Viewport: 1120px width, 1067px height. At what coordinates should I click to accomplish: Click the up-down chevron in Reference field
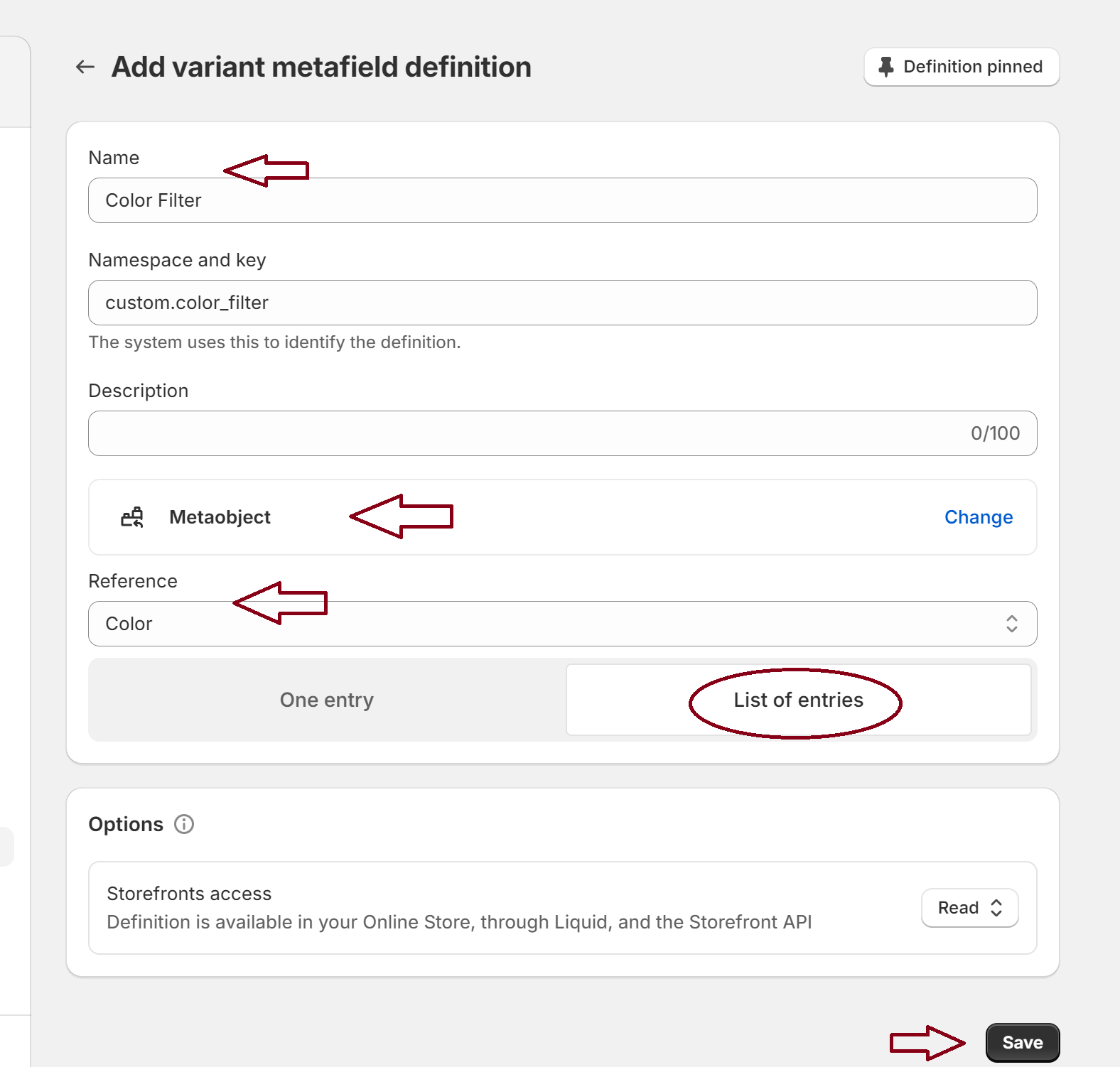(x=1011, y=624)
